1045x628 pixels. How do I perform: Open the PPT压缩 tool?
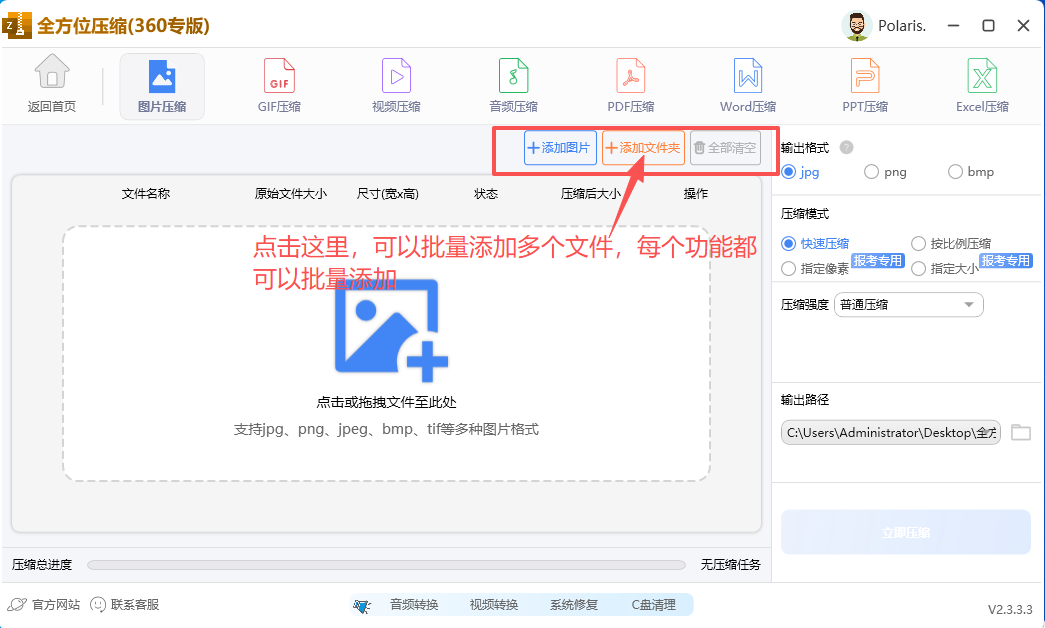pyautogui.click(x=865, y=85)
